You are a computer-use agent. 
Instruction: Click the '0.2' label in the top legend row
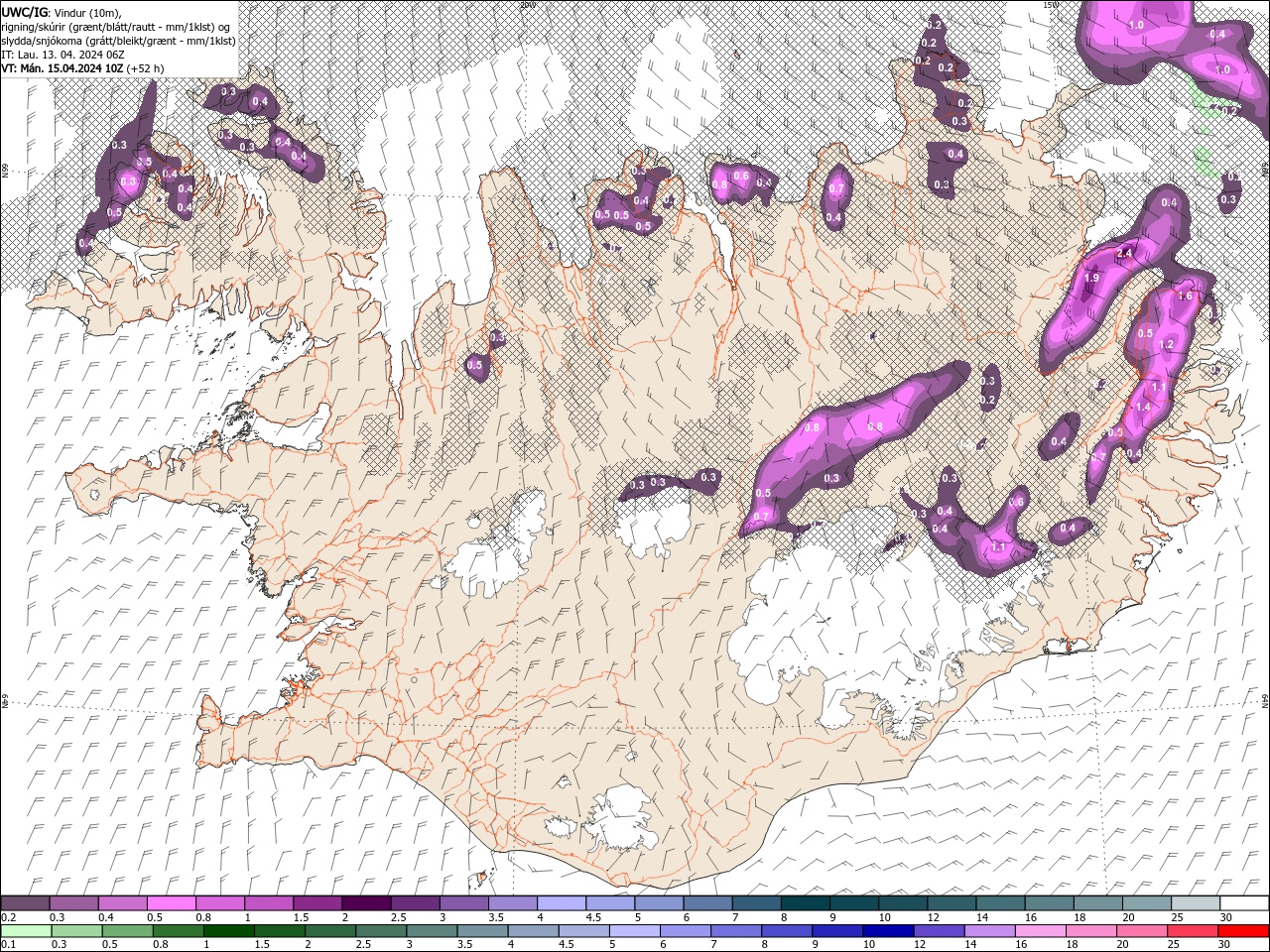tap(9, 917)
